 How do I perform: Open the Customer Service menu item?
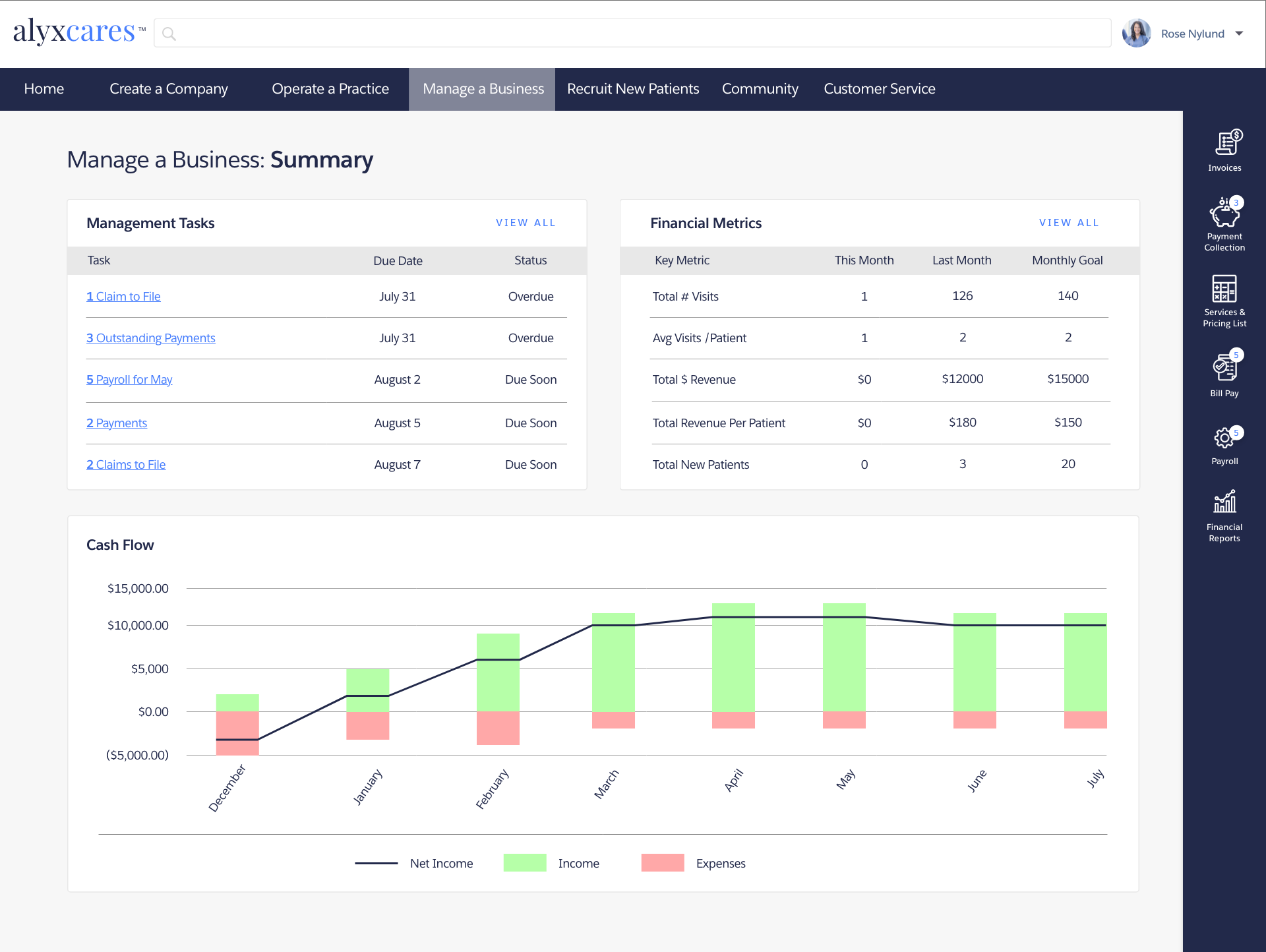click(879, 89)
